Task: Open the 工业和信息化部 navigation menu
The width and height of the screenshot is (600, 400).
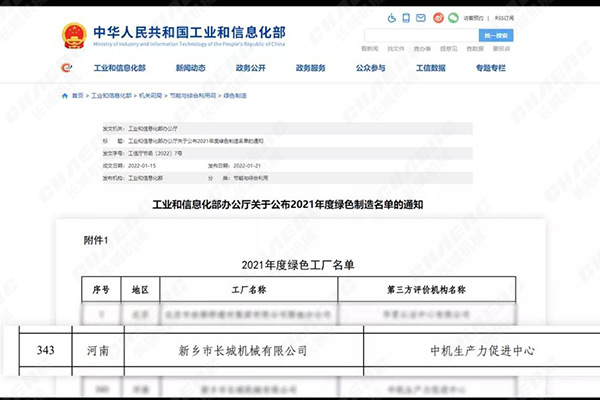Action: click(x=121, y=68)
